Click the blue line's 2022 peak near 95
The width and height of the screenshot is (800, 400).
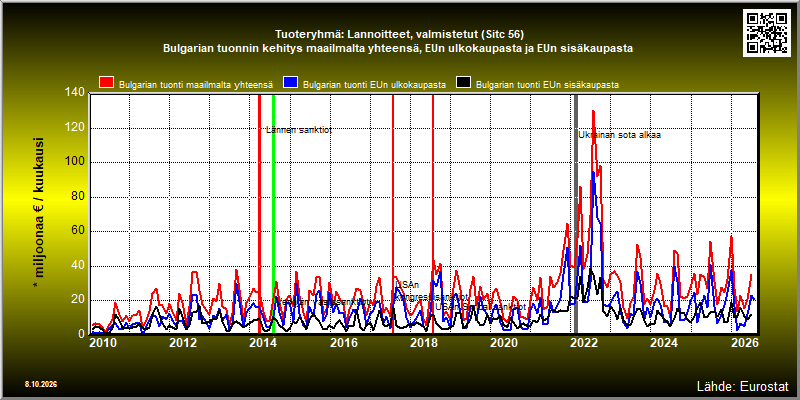(x=593, y=172)
